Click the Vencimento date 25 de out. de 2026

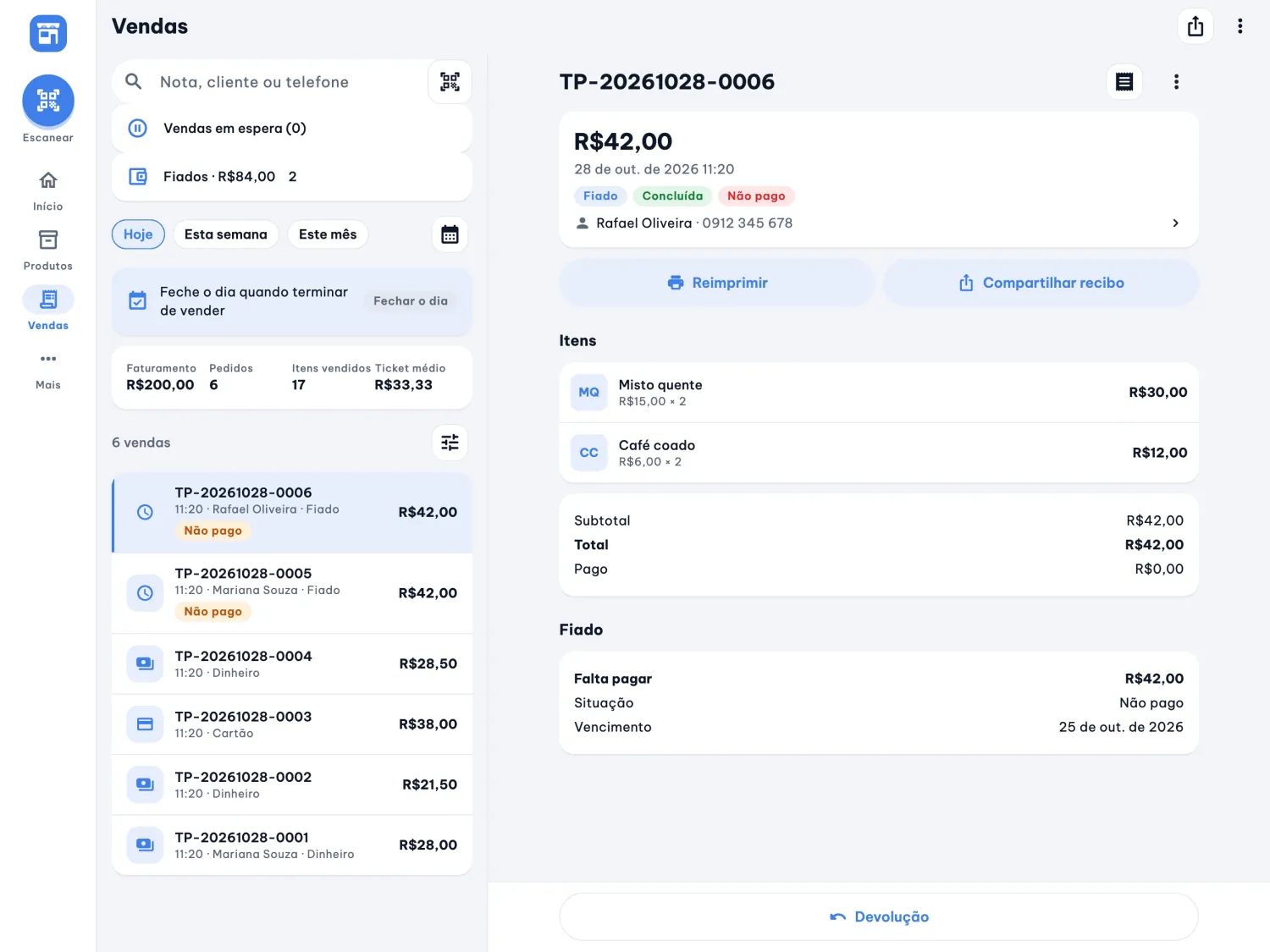pyautogui.click(x=1121, y=727)
